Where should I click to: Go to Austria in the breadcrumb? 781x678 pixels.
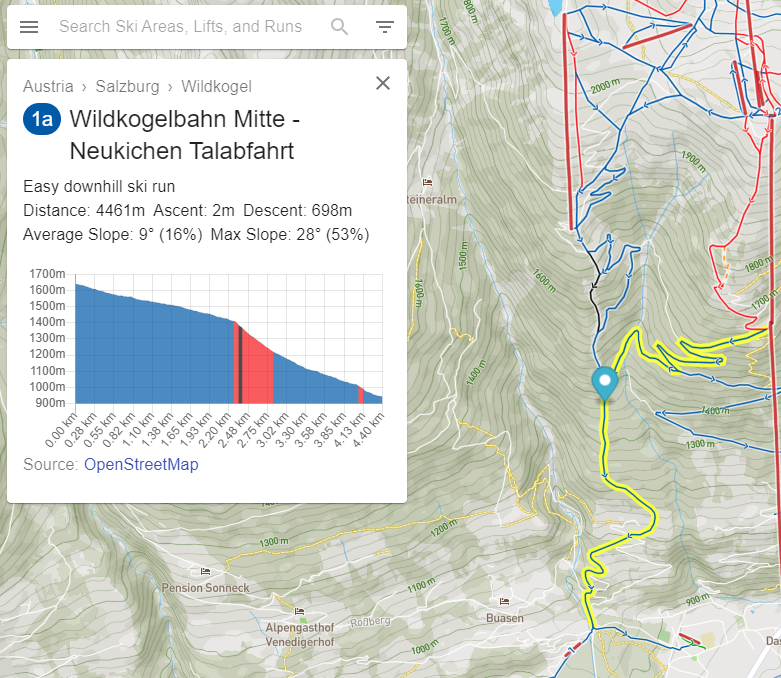click(x=48, y=86)
